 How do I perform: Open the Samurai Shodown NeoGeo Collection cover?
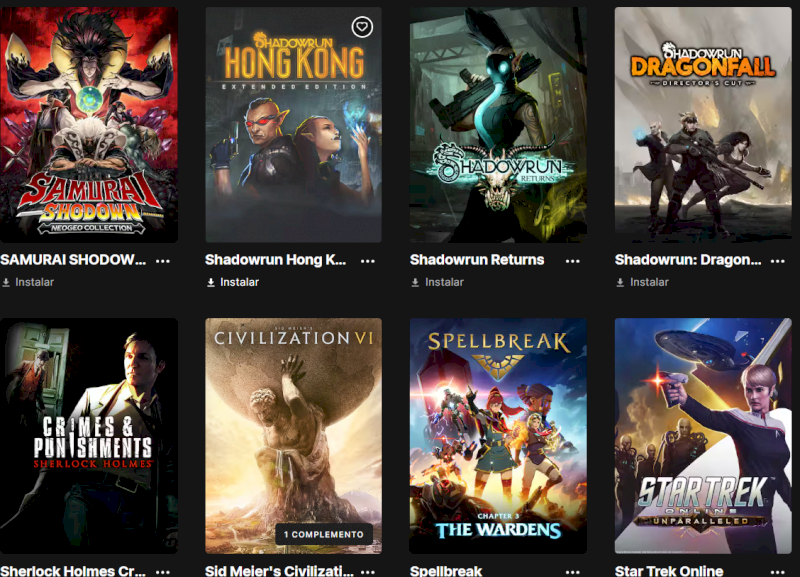pyautogui.click(x=89, y=124)
